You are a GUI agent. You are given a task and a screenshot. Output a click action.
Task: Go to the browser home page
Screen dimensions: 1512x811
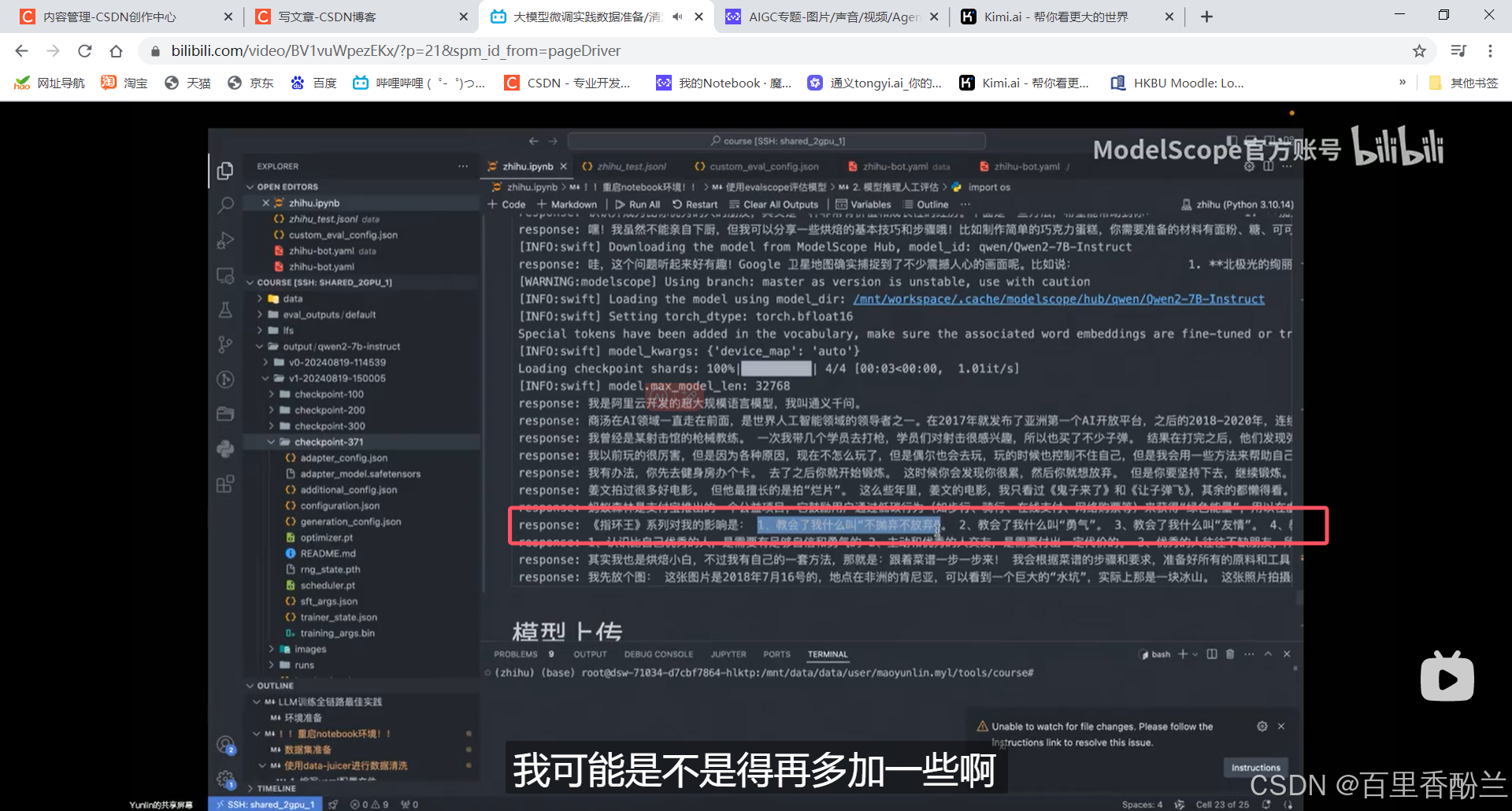coord(116,51)
